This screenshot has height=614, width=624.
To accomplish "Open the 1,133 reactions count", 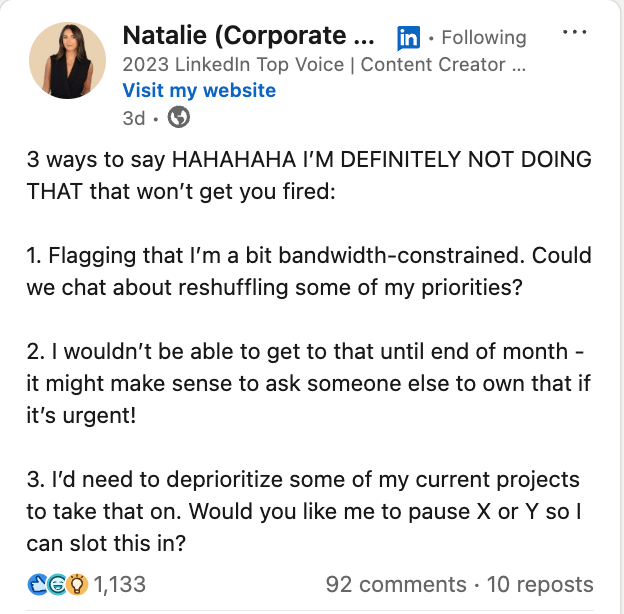I will (x=119, y=585).
